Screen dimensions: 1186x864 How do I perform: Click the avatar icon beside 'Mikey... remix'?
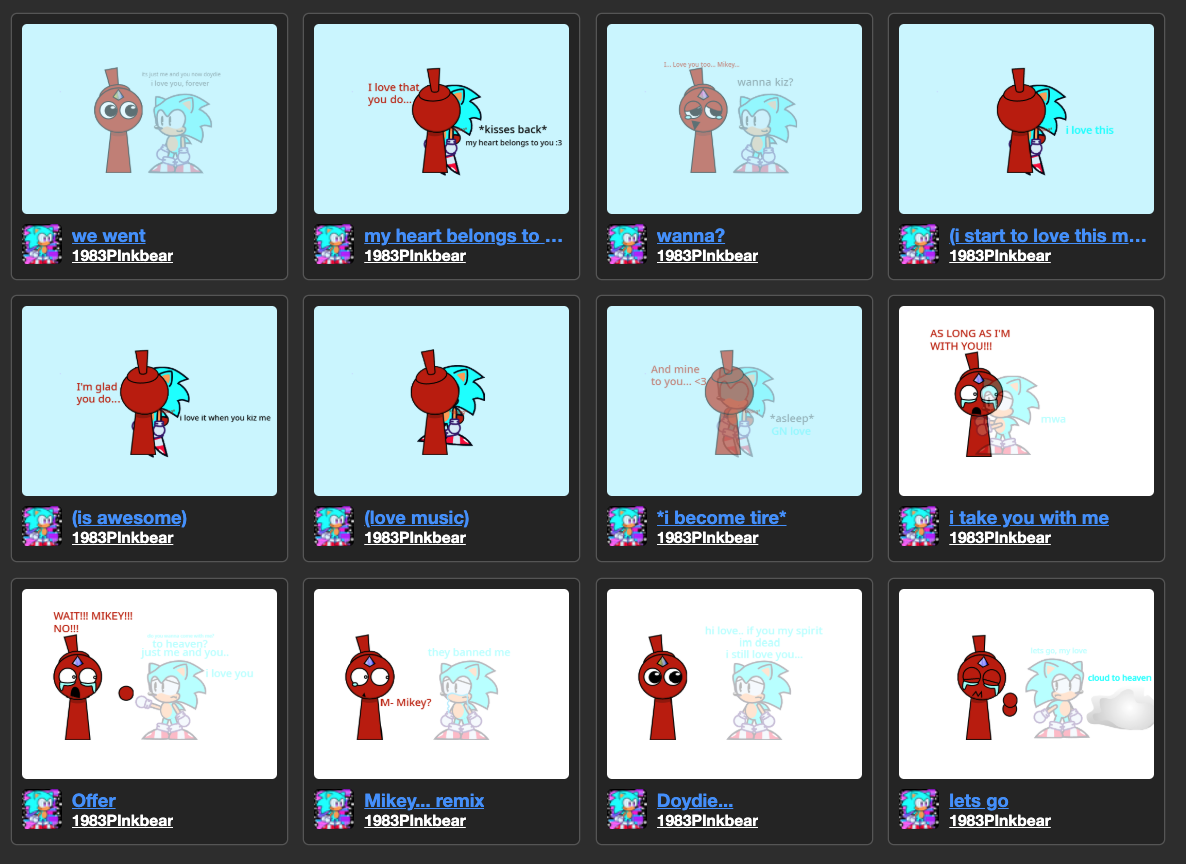(334, 810)
